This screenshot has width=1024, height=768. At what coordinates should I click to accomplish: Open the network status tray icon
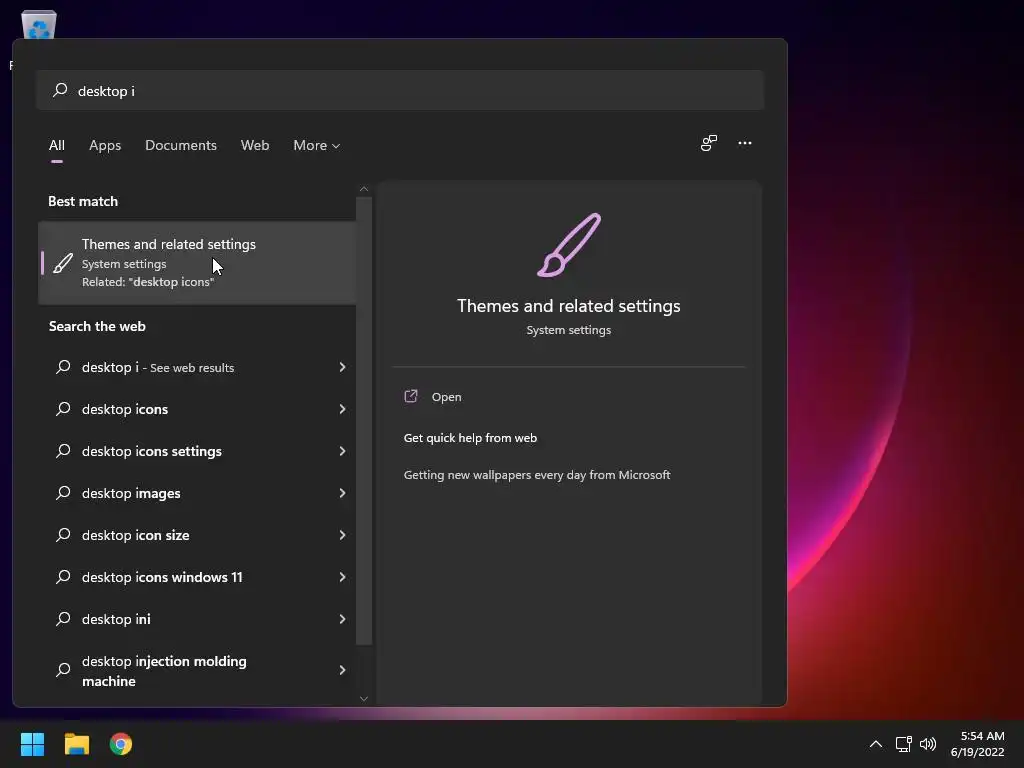click(x=903, y=744)
